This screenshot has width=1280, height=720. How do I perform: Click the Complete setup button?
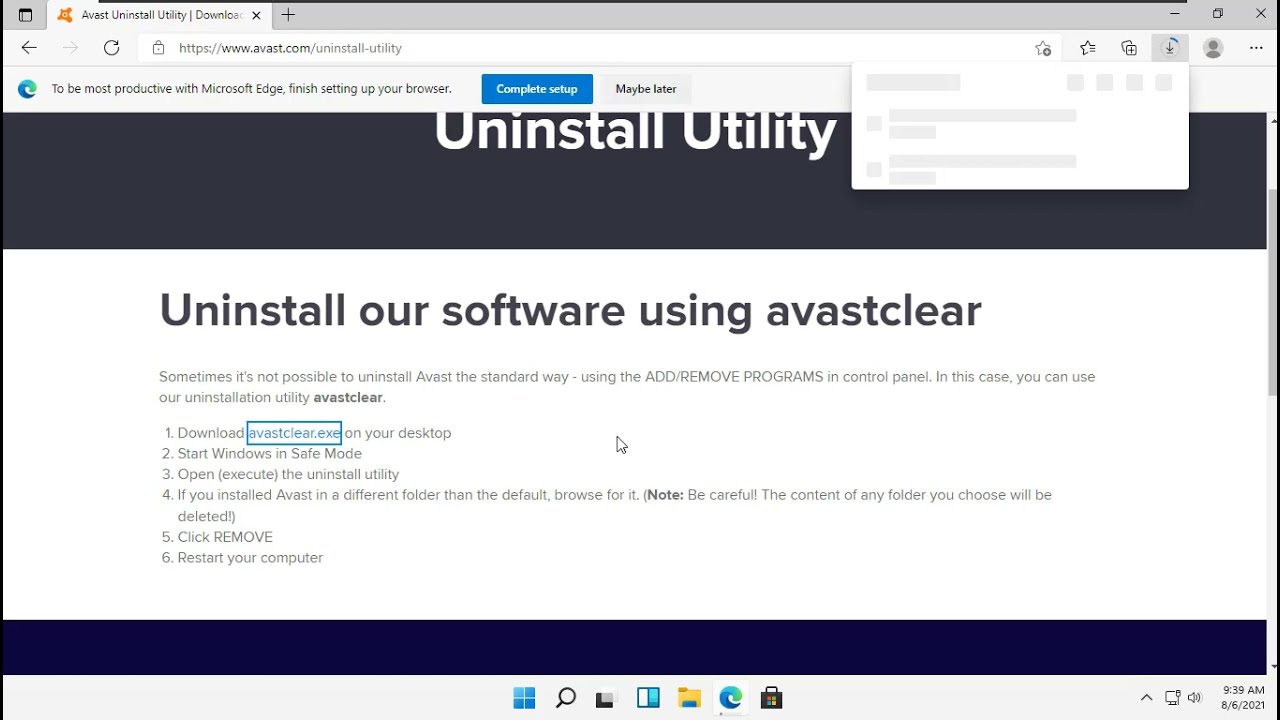point(537,89)
